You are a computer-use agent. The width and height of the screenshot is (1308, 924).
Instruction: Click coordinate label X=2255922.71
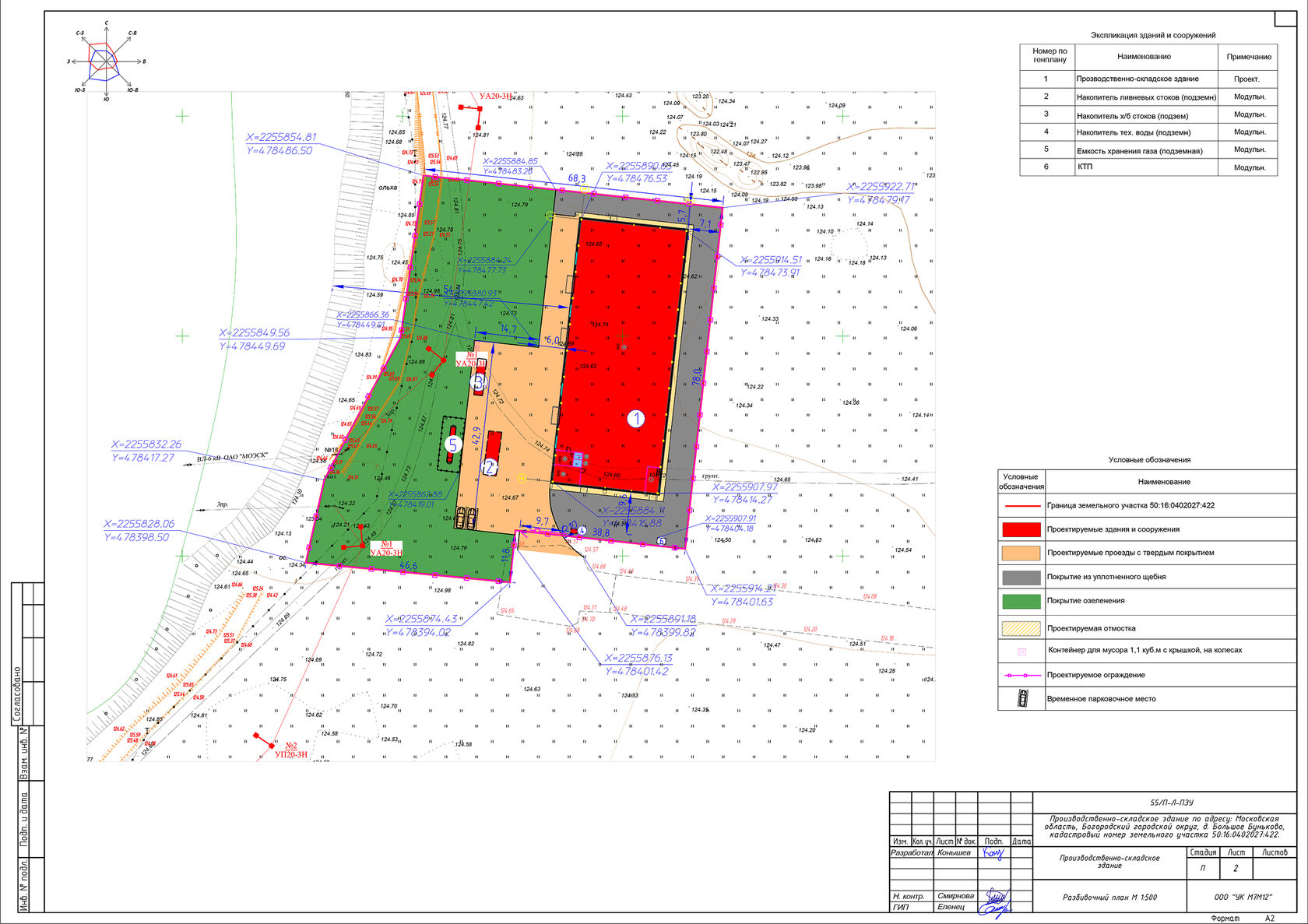[x=881, y=187]
